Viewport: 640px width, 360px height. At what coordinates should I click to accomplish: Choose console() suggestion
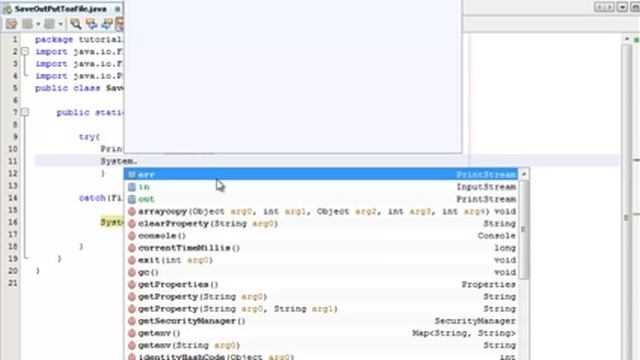pos(321,236)
